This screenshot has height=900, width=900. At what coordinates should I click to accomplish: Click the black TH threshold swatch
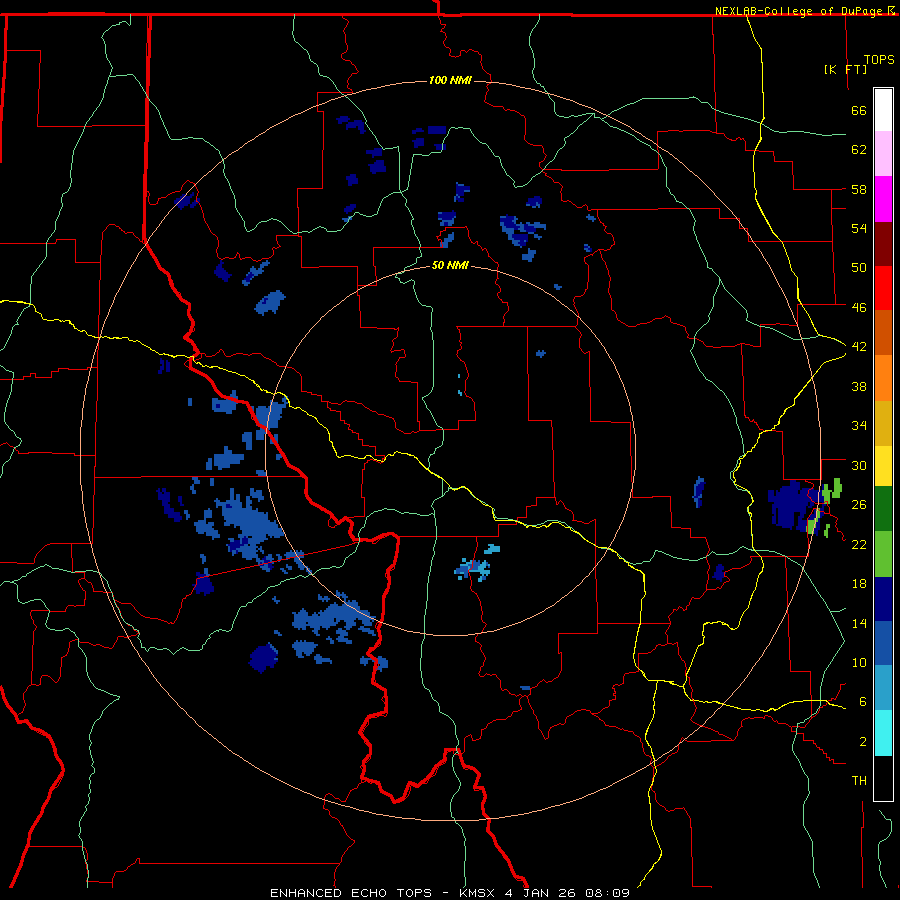(883, 778)
